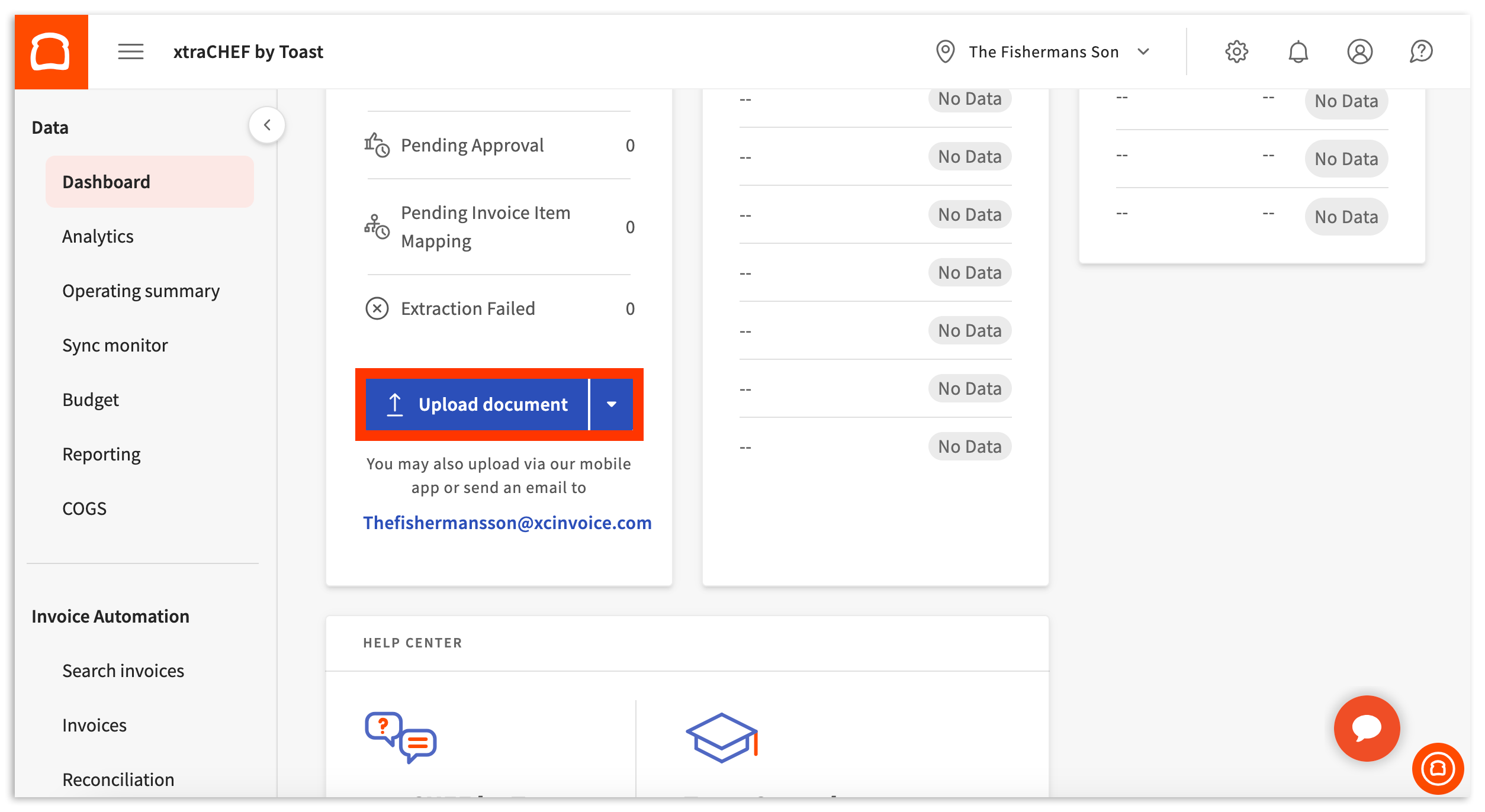Click the Toast logo icon
Screen dimensions: 1485x812
(x=51, y=51)
